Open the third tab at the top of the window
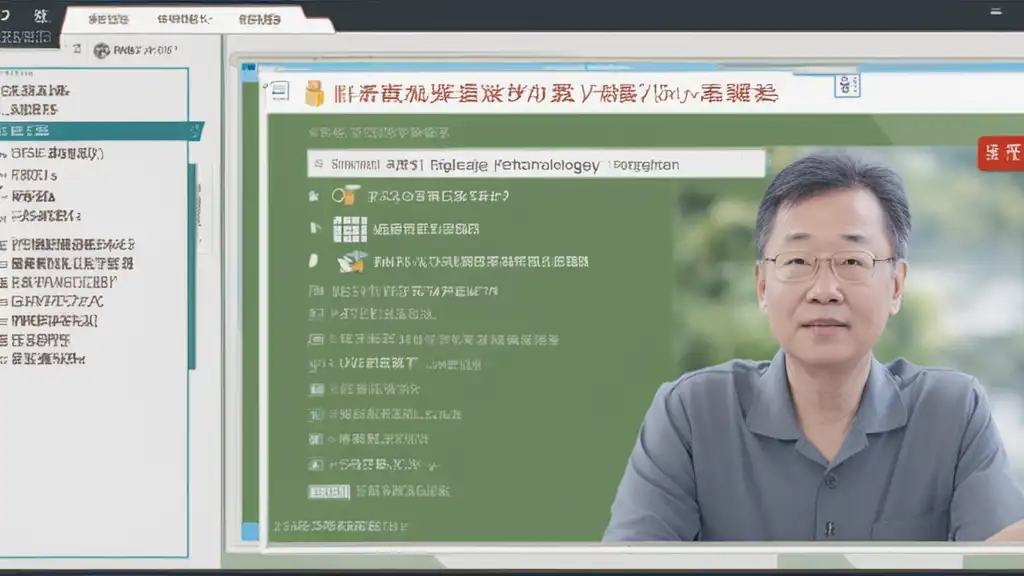Viewport: 1024px width, 576px height. (259, 20)
